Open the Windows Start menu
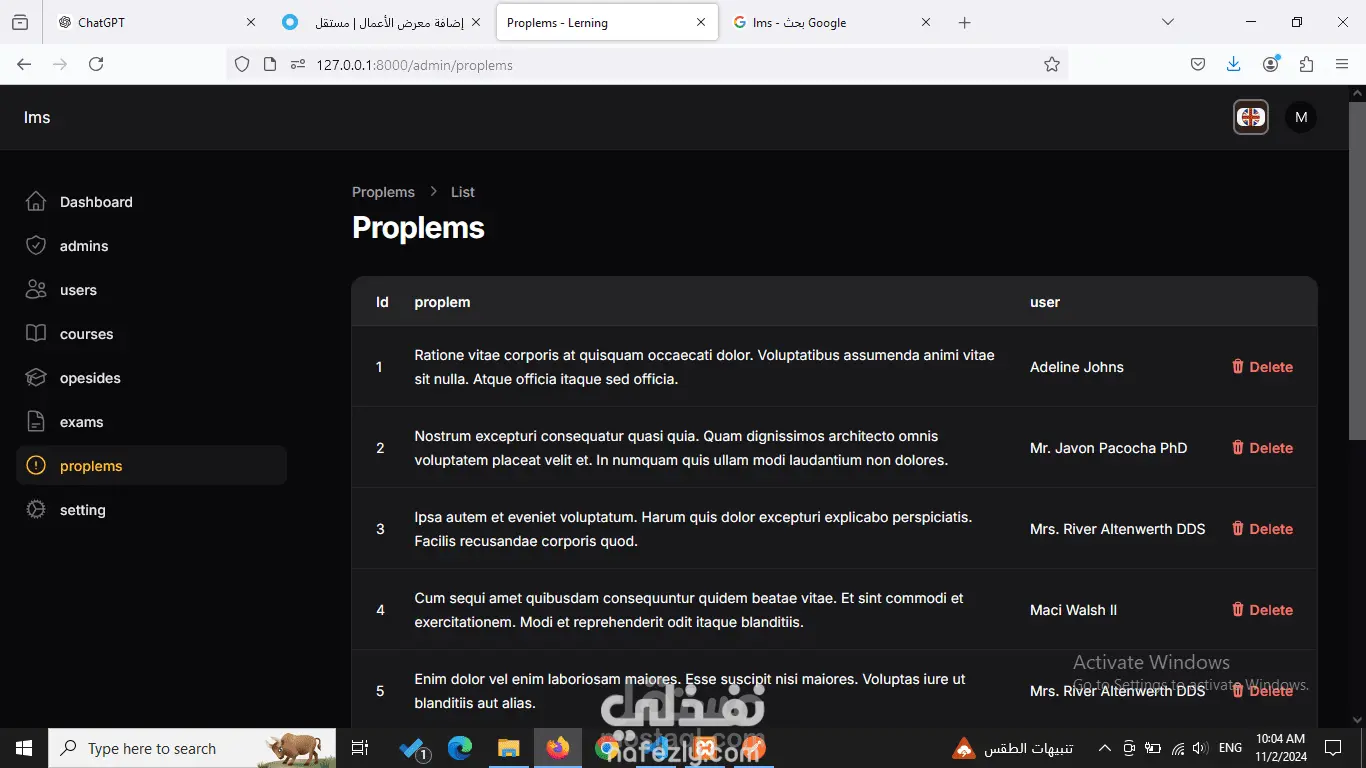The image size is (1366, 768). coord(24,748)
